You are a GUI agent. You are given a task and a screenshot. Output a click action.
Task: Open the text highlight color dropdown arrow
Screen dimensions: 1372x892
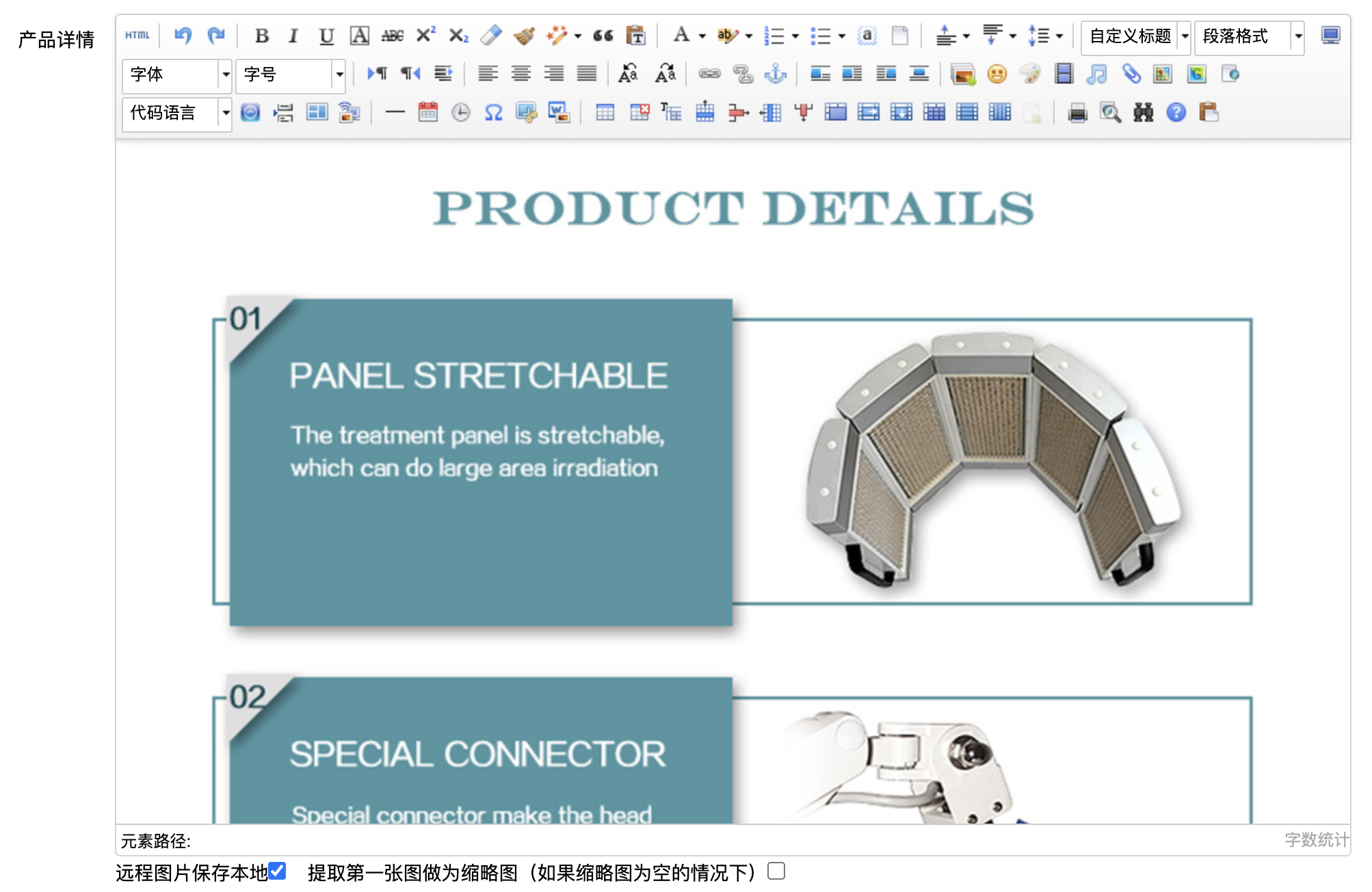tap(749, 36)
